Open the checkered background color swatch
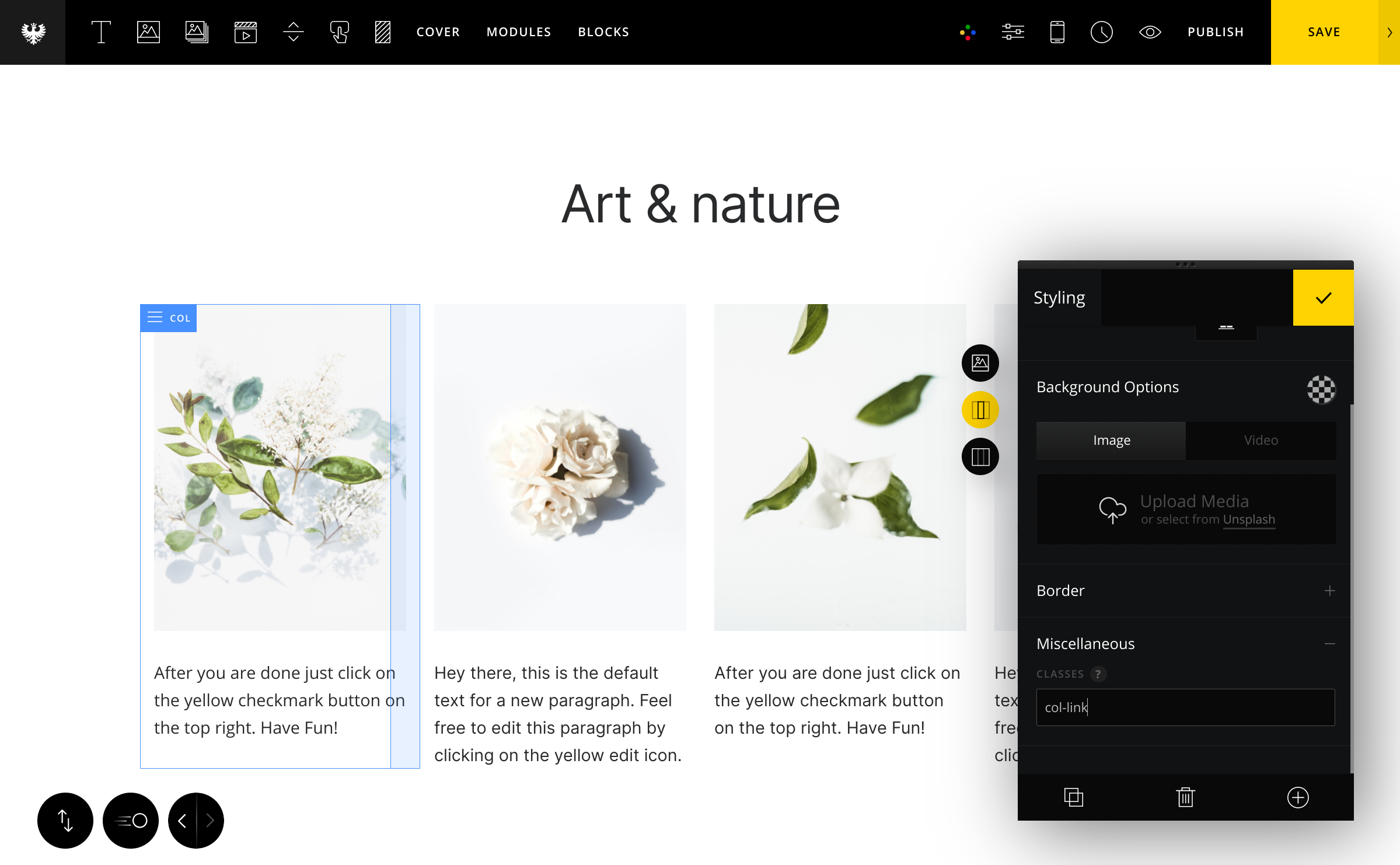1400x865 pixels. pyautogui.click(x=1321, y=389)
